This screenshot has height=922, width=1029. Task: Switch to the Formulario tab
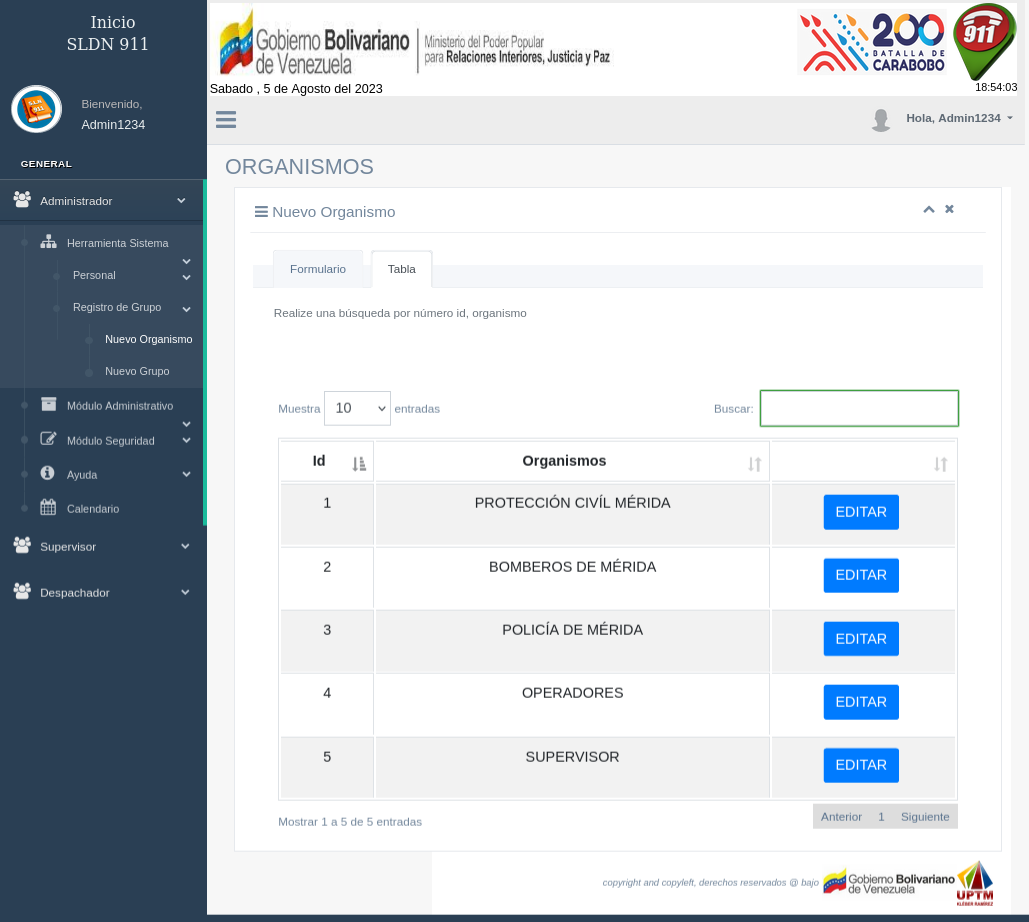click(x=318, y=269)
